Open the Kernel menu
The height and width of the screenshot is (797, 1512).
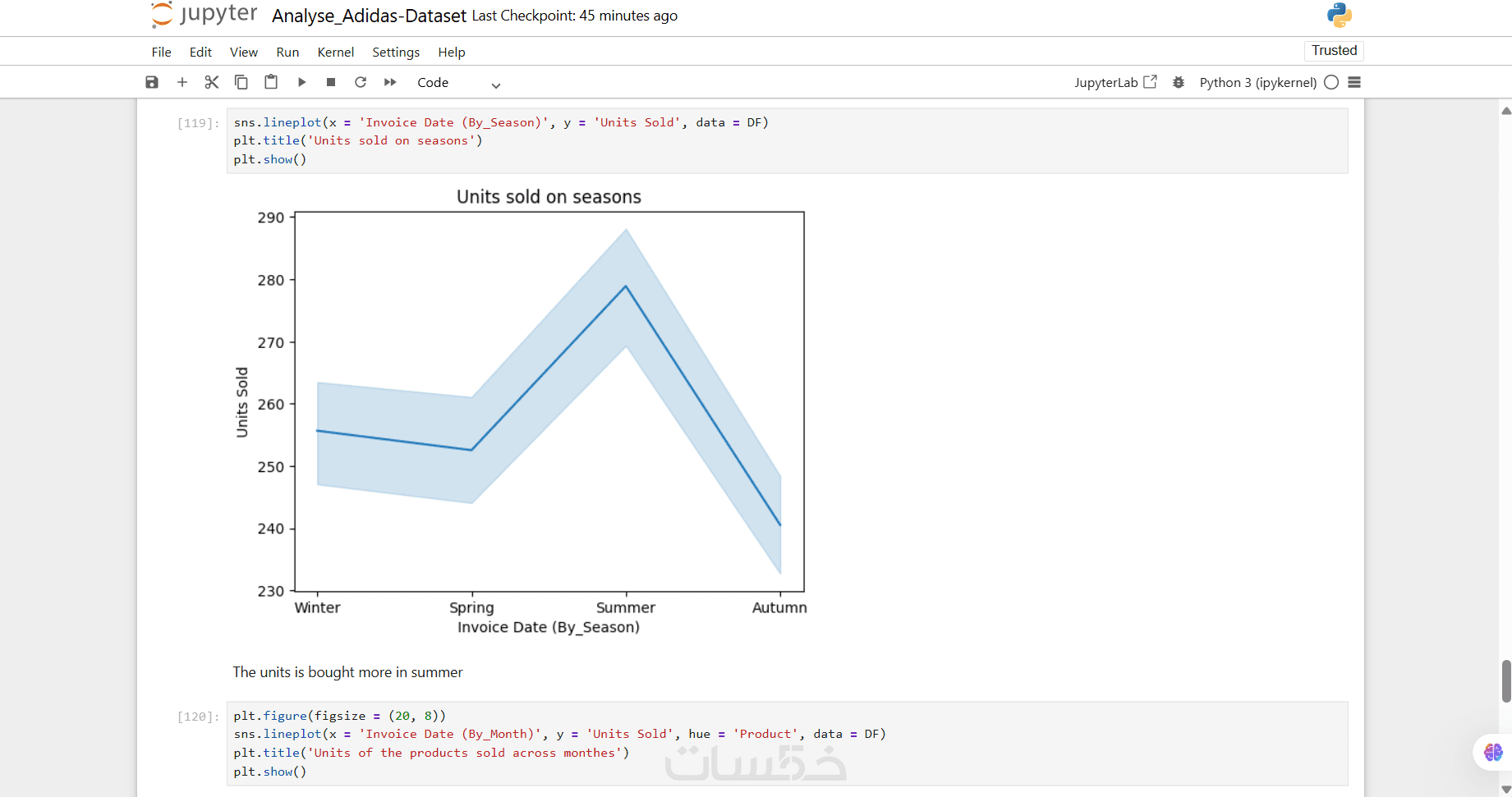pyautogui.click(x=335, y=52)
